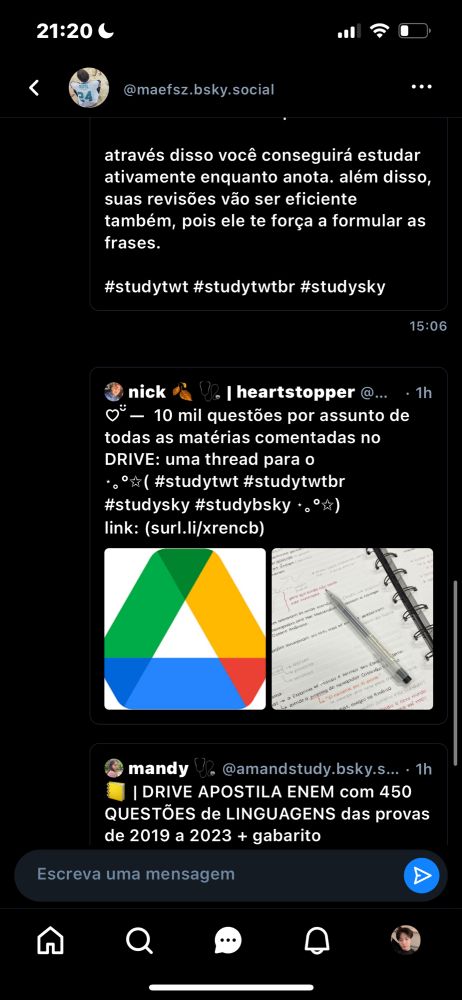Open the three-dot conversation options menu
Screen dimensions: 462x1000
tap(421, 87)
